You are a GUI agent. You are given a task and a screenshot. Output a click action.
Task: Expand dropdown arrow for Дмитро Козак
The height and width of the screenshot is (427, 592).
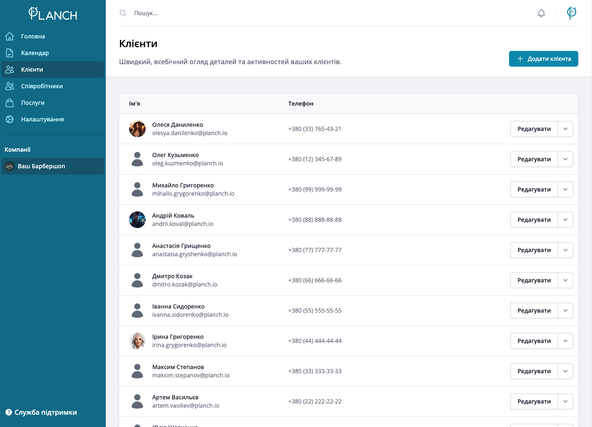click(x=565, y=280)
